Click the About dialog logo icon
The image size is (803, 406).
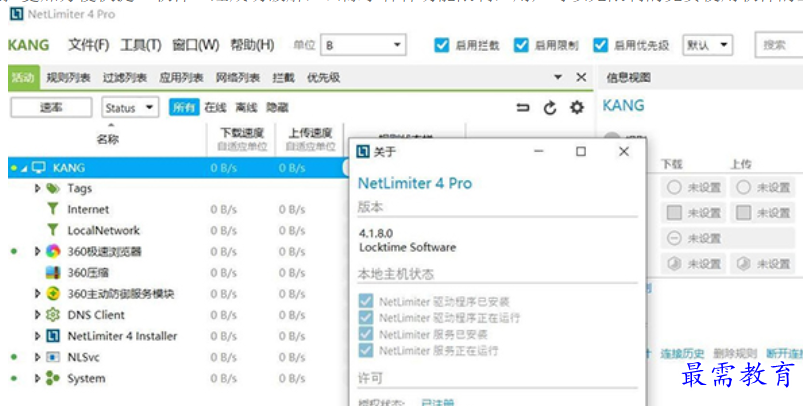tap(363, 152)
